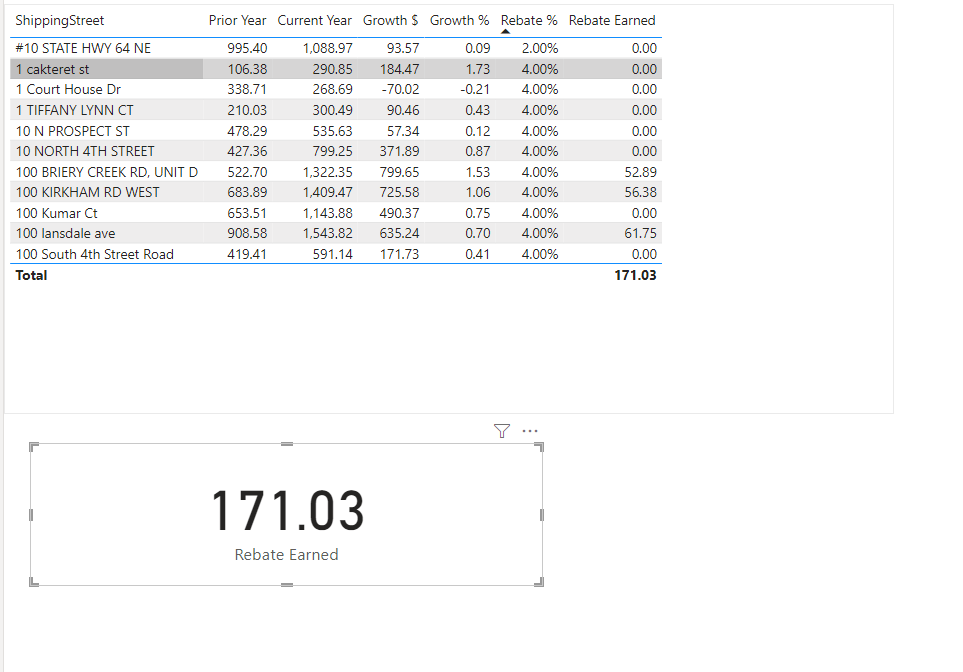Grab the card's bottom-right corner handle
The height and width of the screenshot is (672, 963).
(539, 582)
